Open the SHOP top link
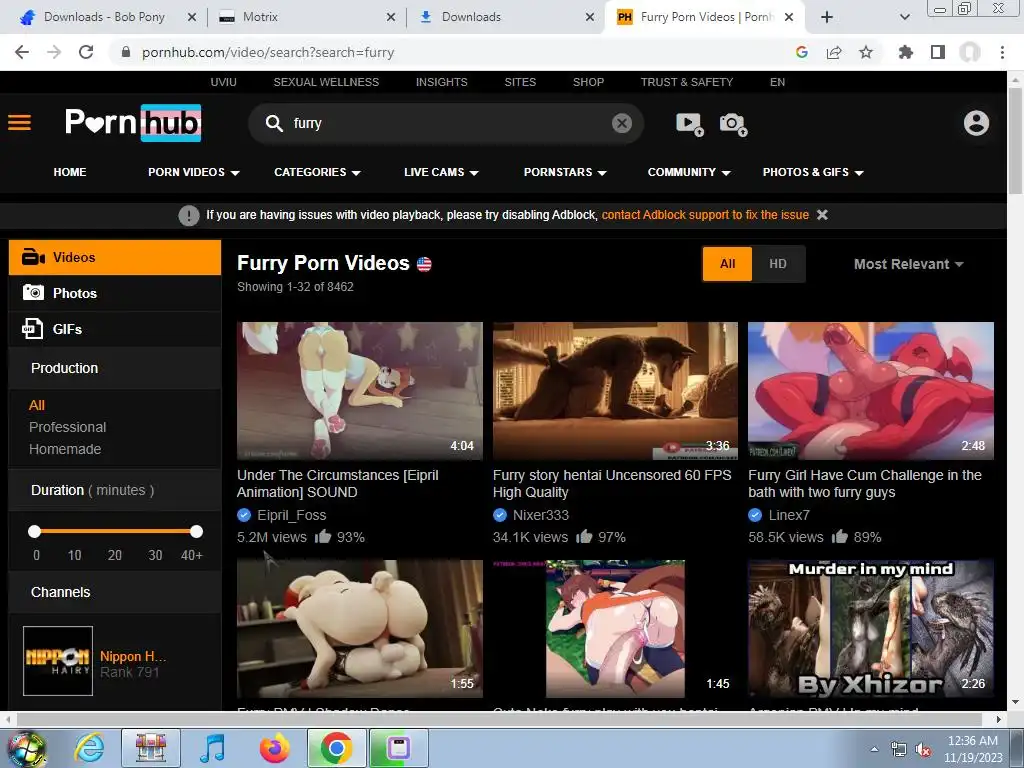Image resolution: width=1024 pixels, height=768 pixels. [588, 82]
